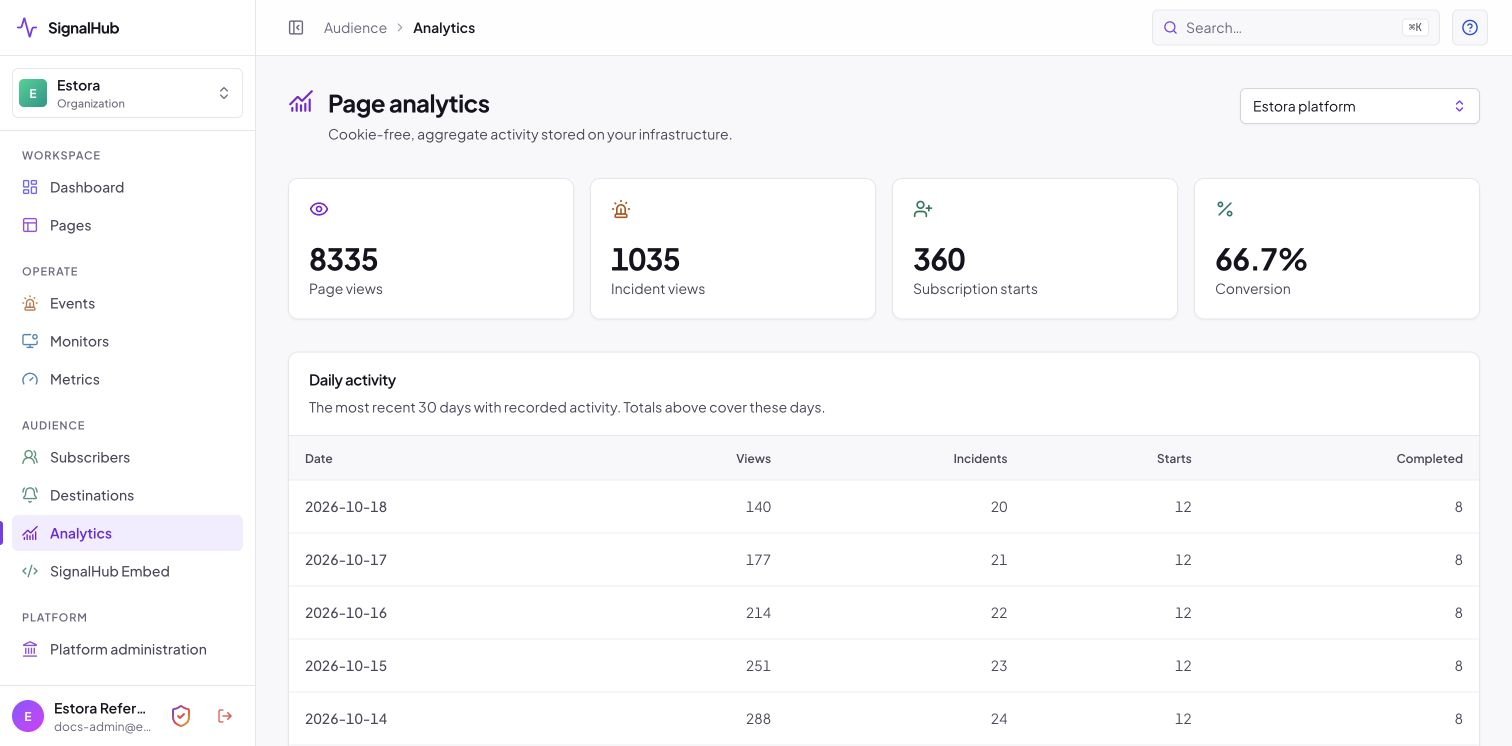Click the Audience breadcrumb link
The image size is (1512, 746).
pos(355,28)
